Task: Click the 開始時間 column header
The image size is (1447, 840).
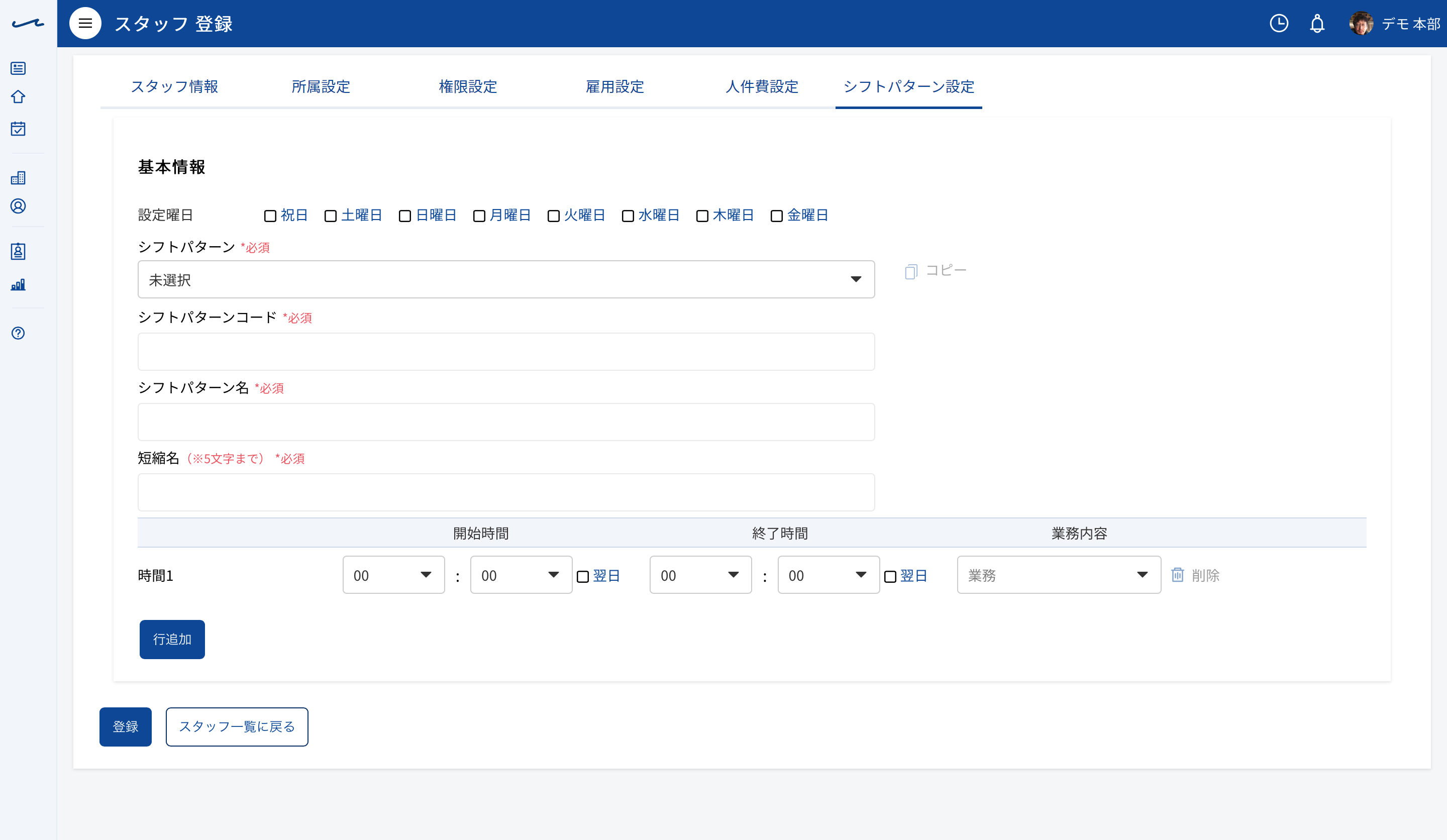Action: 481,534
